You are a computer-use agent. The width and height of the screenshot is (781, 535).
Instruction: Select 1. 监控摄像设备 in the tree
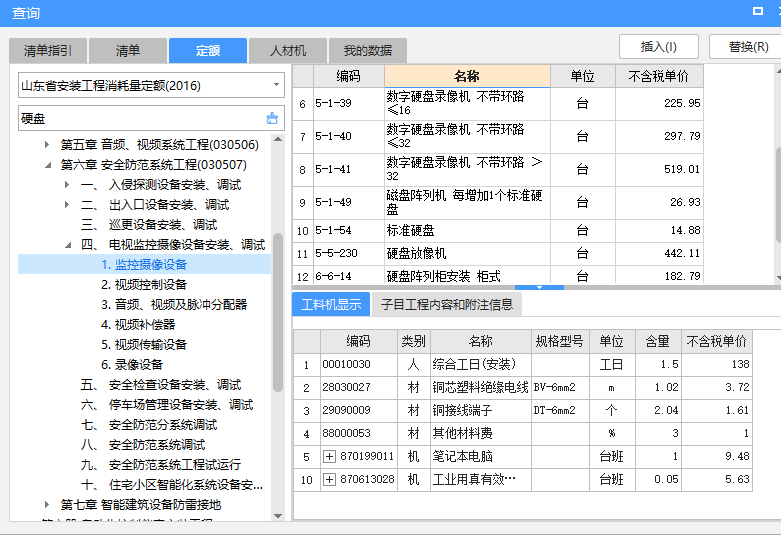click(x=144, y=265)
